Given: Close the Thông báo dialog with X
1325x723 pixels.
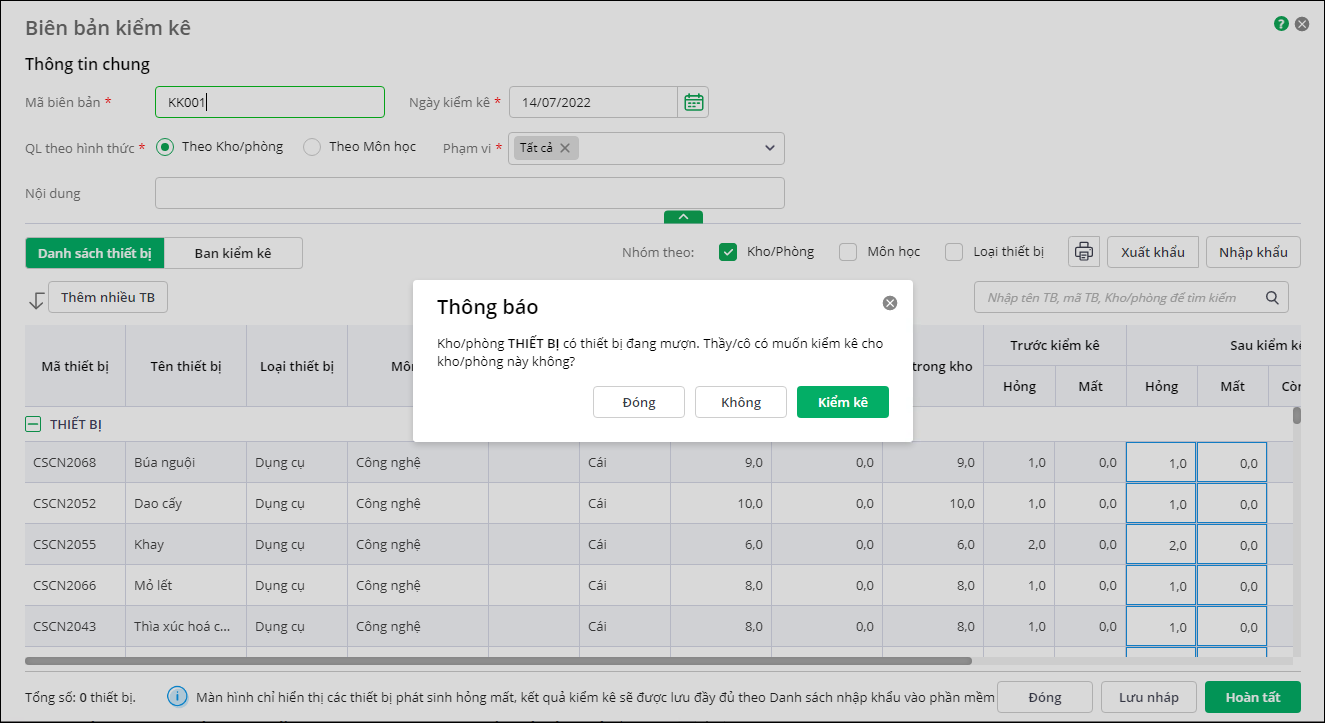Looking at the screenshot, I should click(x=890, y=303).
